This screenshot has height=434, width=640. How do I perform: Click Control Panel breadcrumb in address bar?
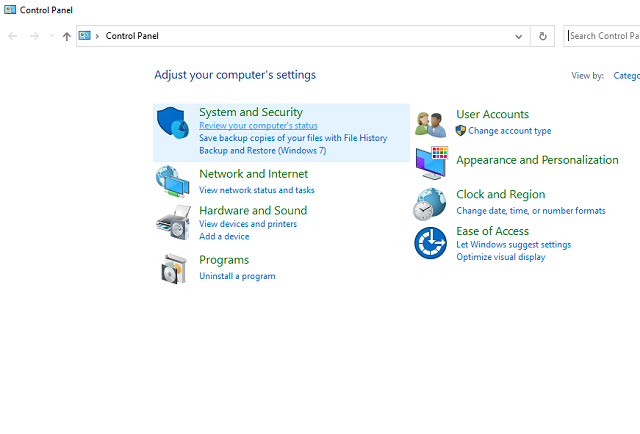(132, 36)
